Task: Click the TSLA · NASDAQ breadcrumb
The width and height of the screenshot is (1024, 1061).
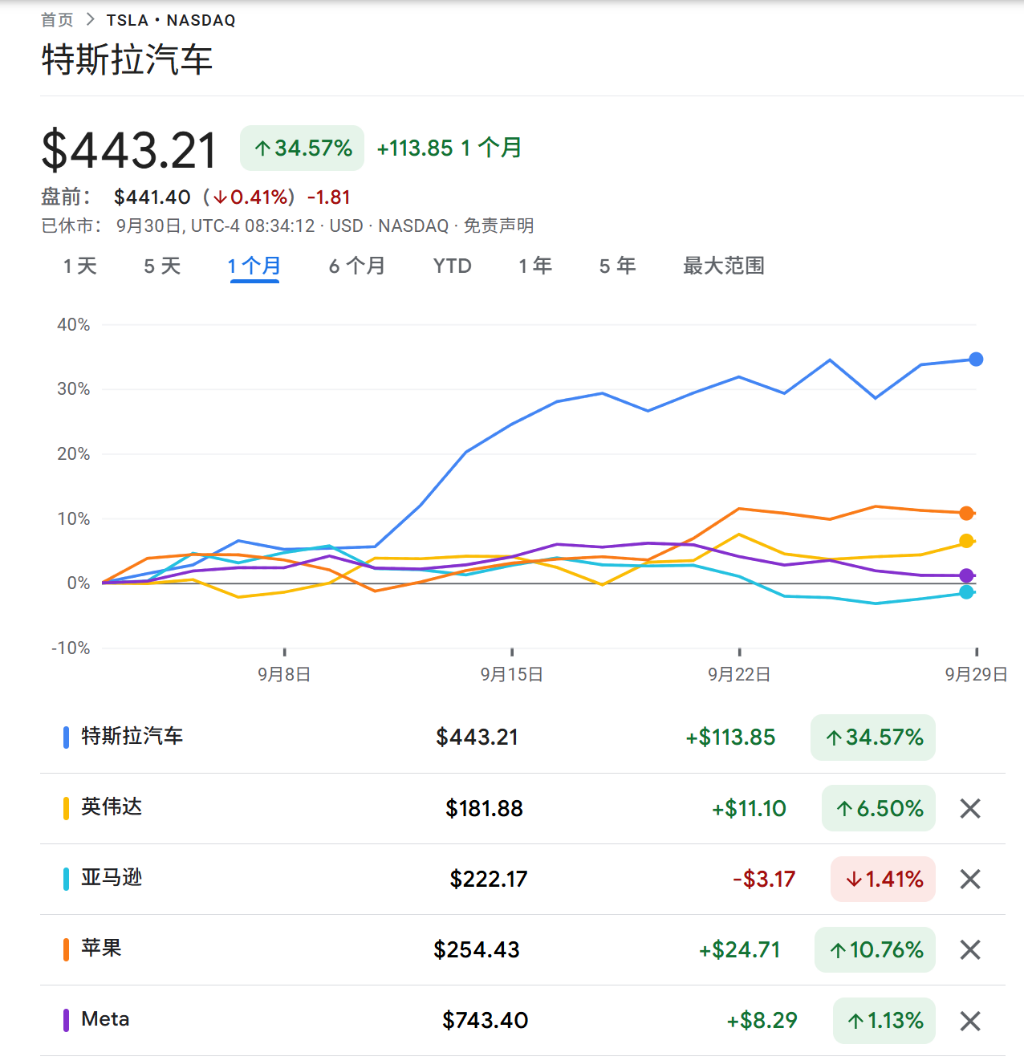Action: pyautogui.click(x=170, y=18)
